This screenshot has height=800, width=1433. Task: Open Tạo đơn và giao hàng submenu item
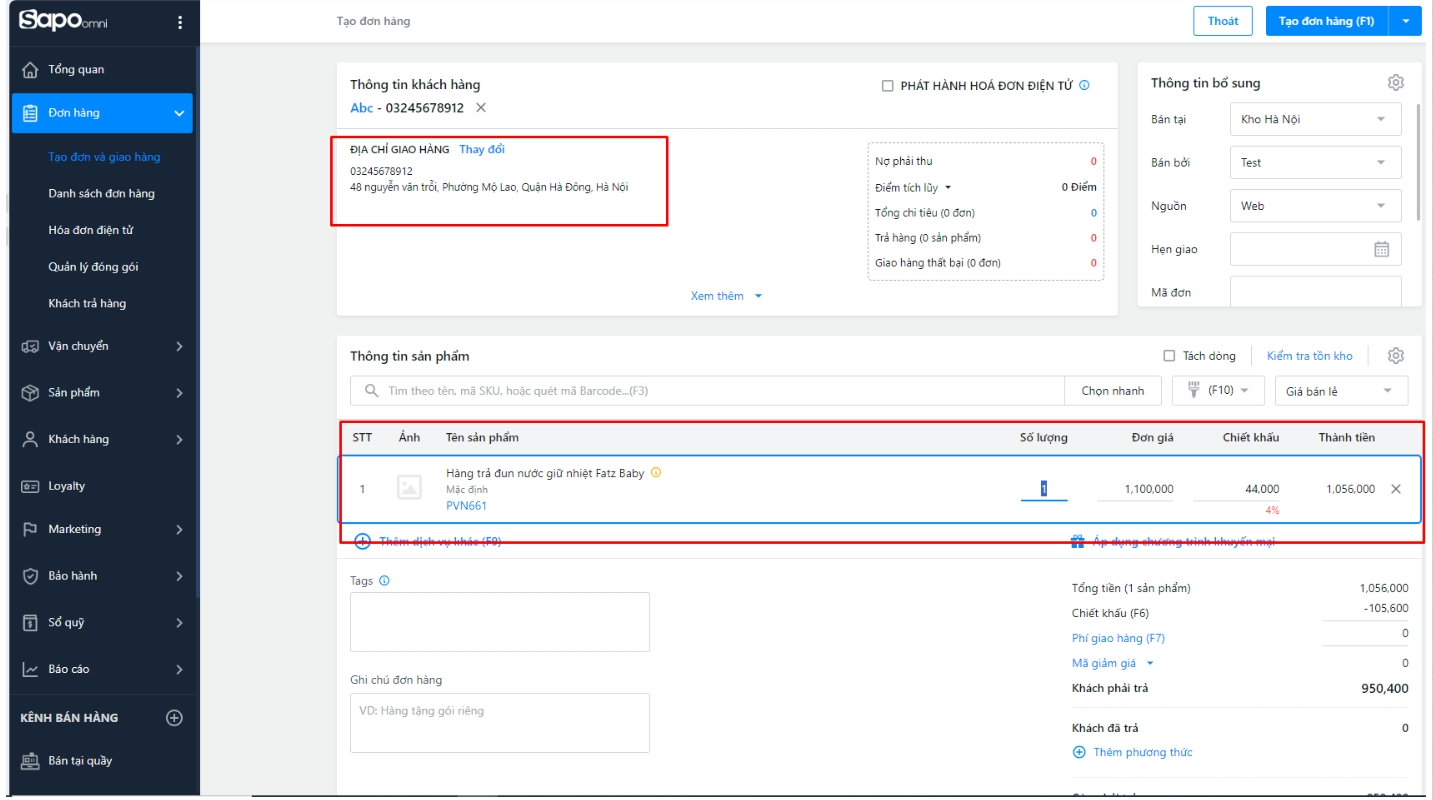tap(104, 157)
